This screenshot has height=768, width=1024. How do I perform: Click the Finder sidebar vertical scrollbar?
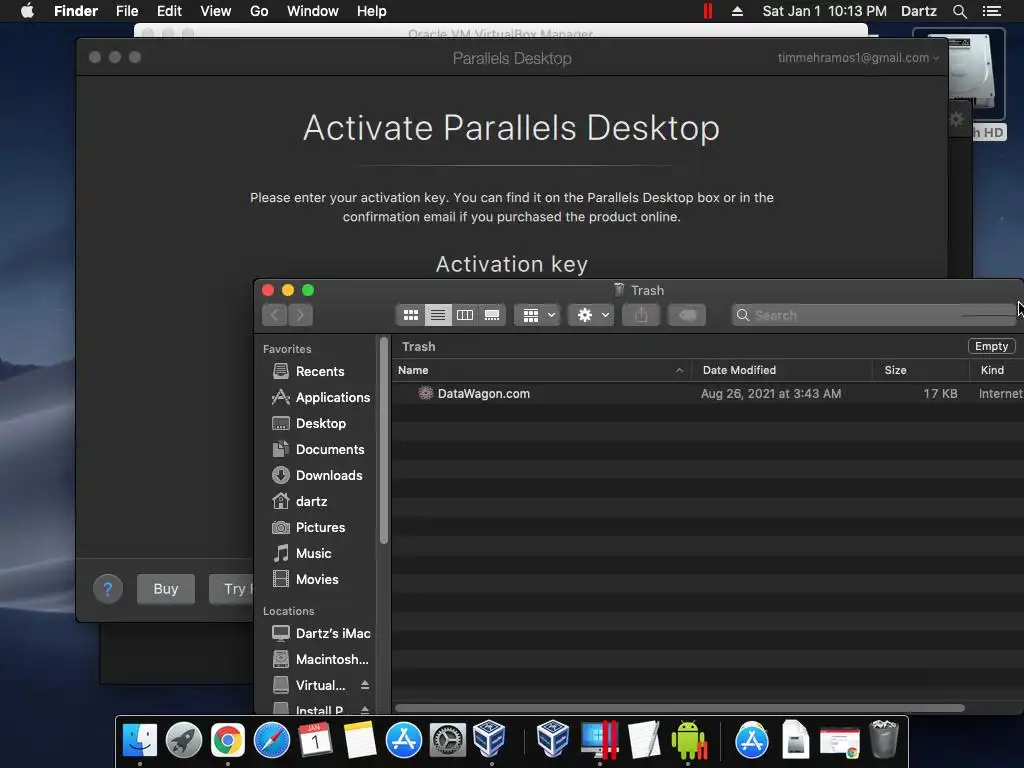click(x=384, y=441)
